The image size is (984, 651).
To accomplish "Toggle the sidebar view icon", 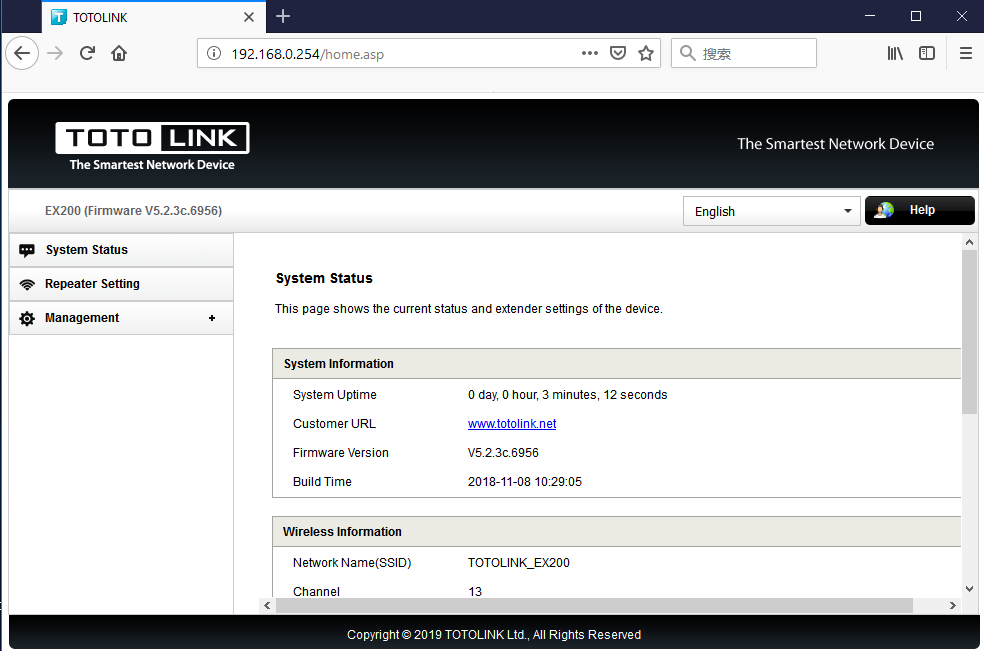I will point(927,53).
